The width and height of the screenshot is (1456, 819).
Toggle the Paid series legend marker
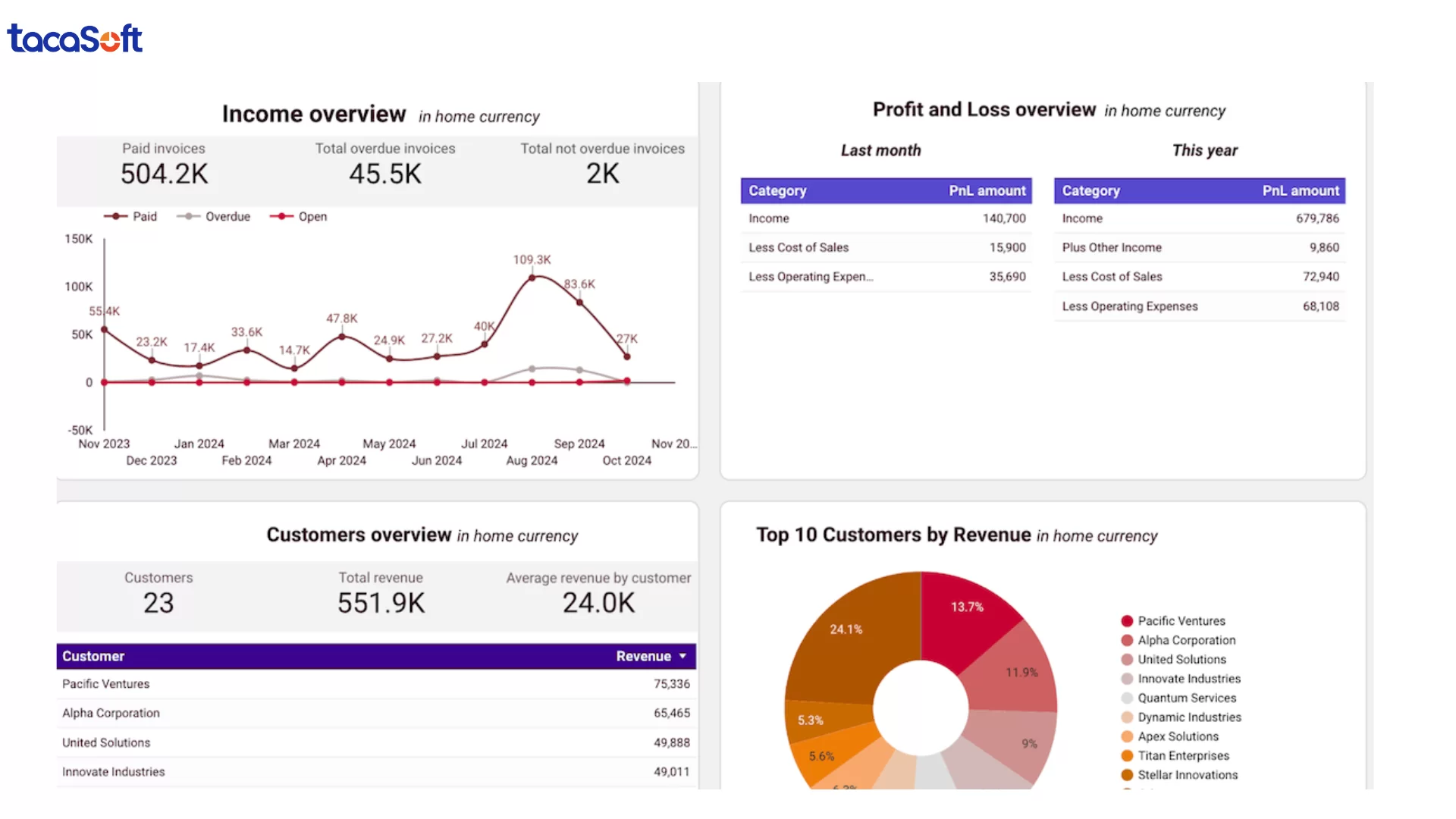[x=116, y=216]
